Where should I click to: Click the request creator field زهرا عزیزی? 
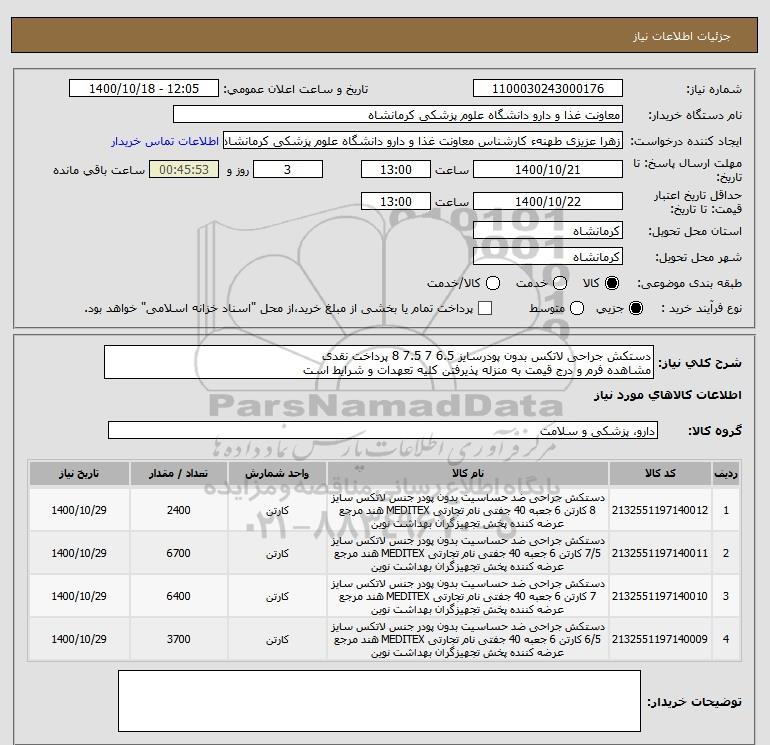[x=423, y=141]
